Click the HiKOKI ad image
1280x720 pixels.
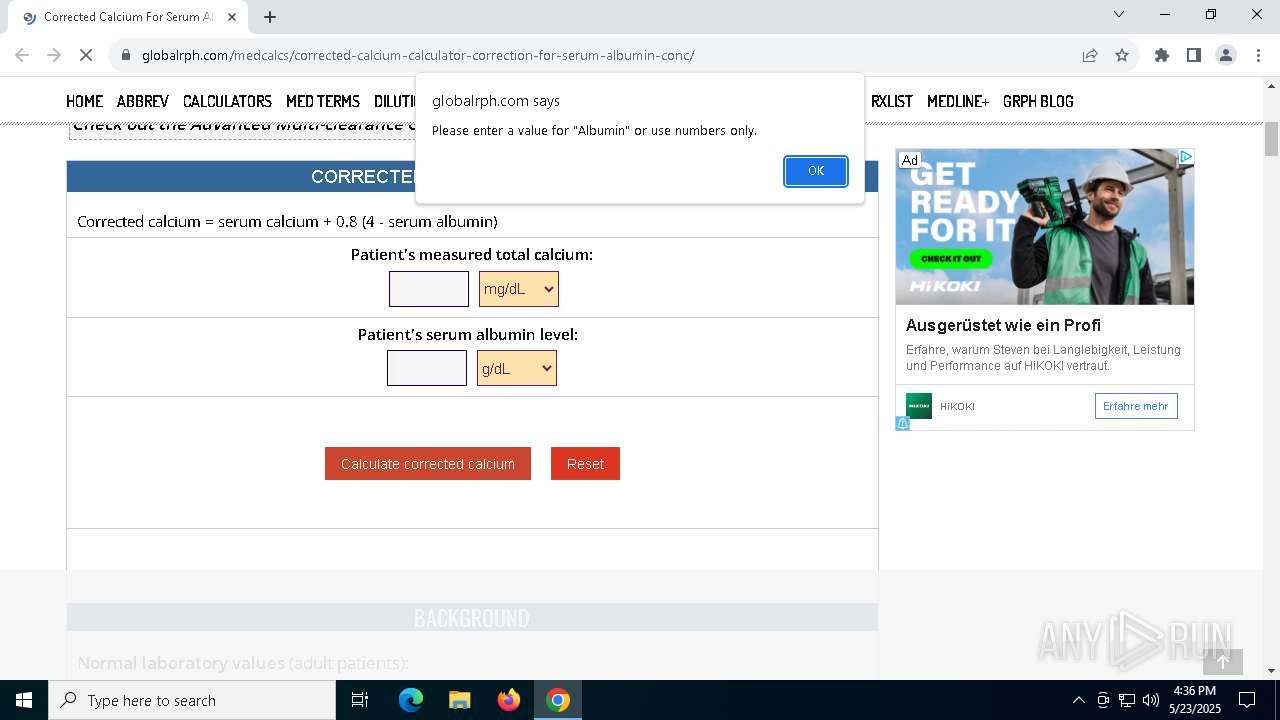tap(1045, 227)
